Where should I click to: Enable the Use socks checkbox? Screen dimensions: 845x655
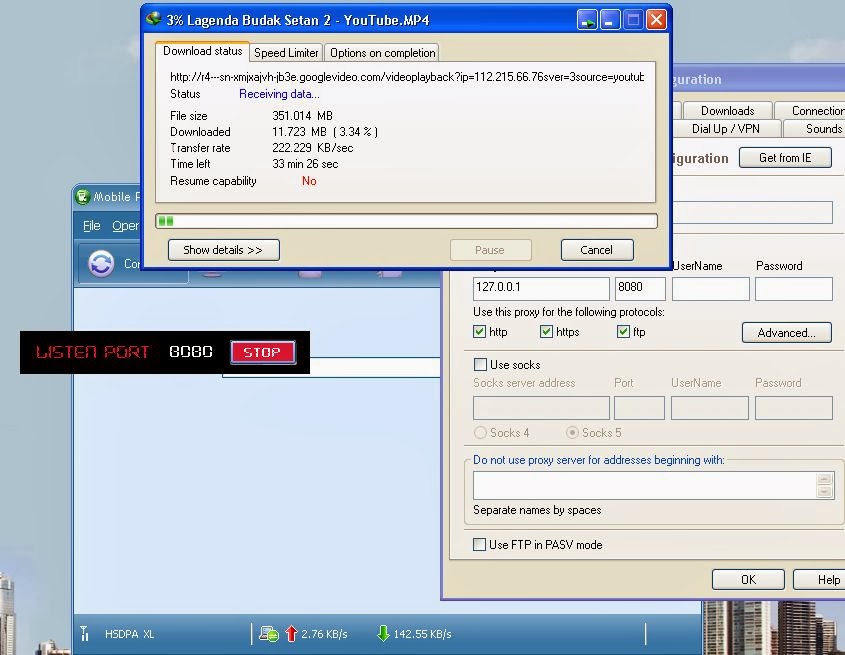(480, 364)
